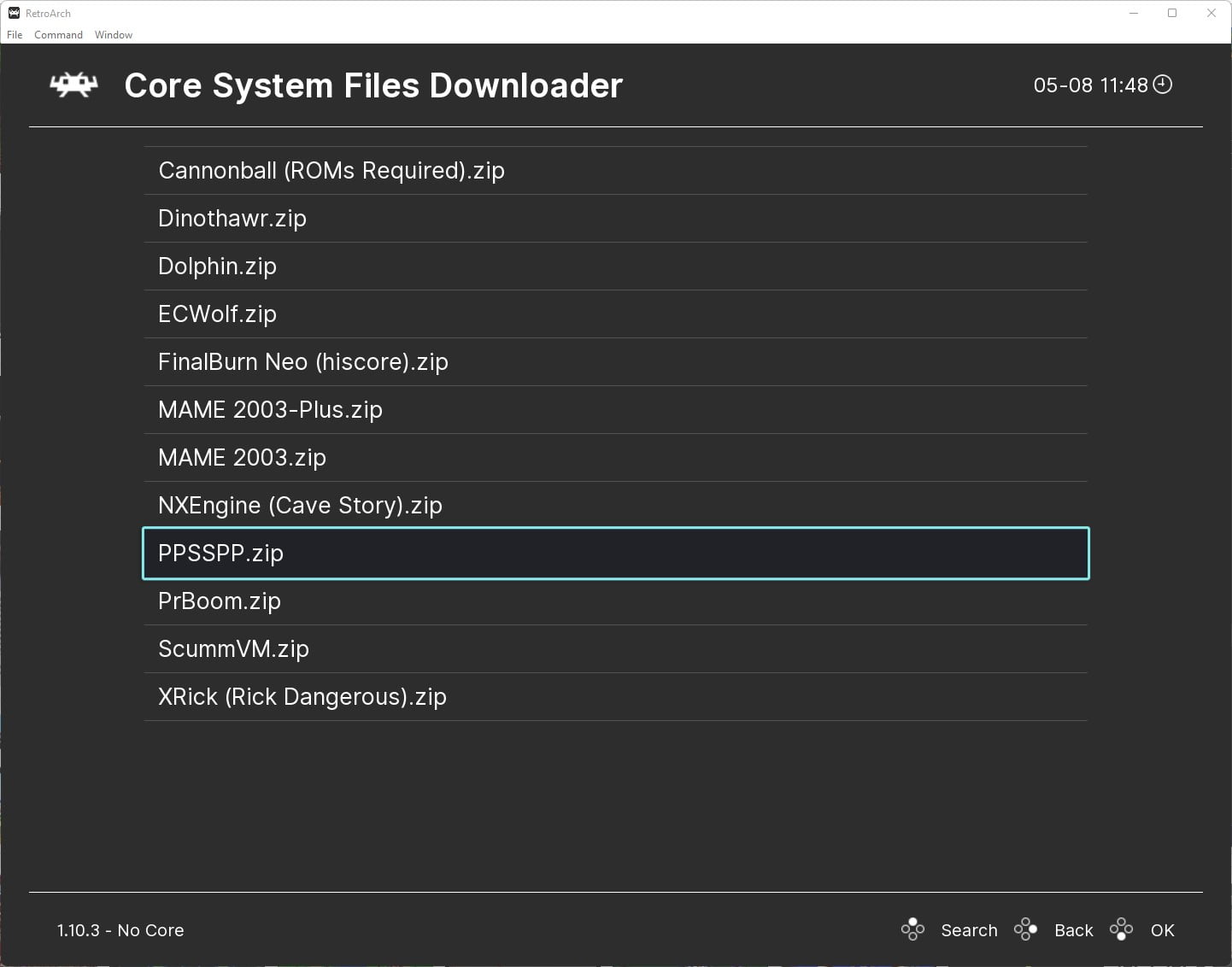The image size is (1232, 967).
Task: Click the Back label in the footer
Action: (x=1073, y=929)
